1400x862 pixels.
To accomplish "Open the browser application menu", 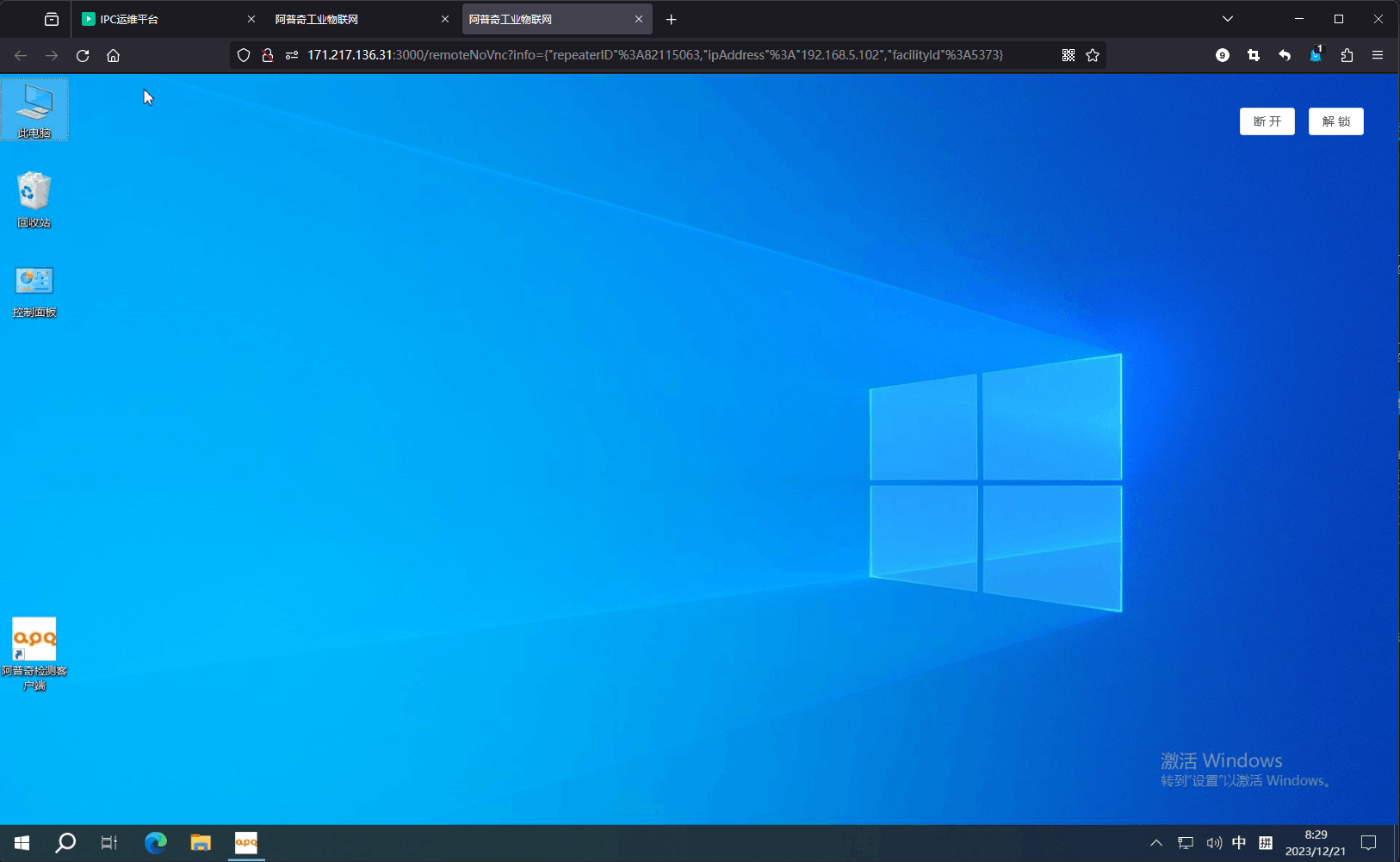I will click(1378, 55).
